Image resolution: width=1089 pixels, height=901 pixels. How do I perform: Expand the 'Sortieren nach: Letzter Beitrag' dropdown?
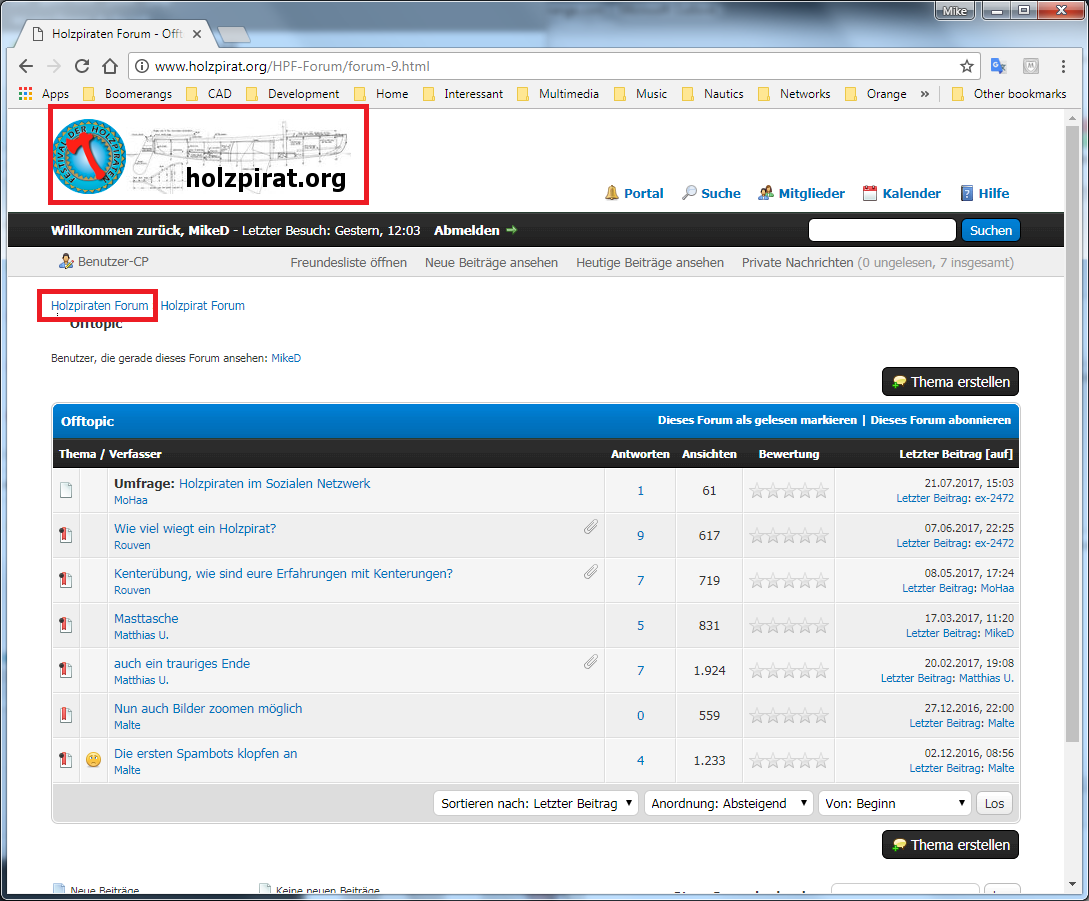536,803
